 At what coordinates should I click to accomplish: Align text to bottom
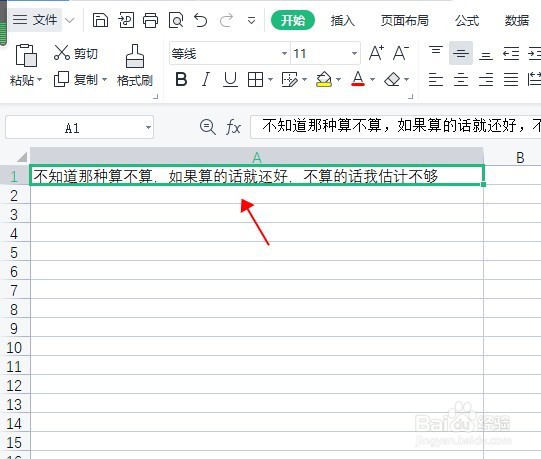click(x=486, y=55)
